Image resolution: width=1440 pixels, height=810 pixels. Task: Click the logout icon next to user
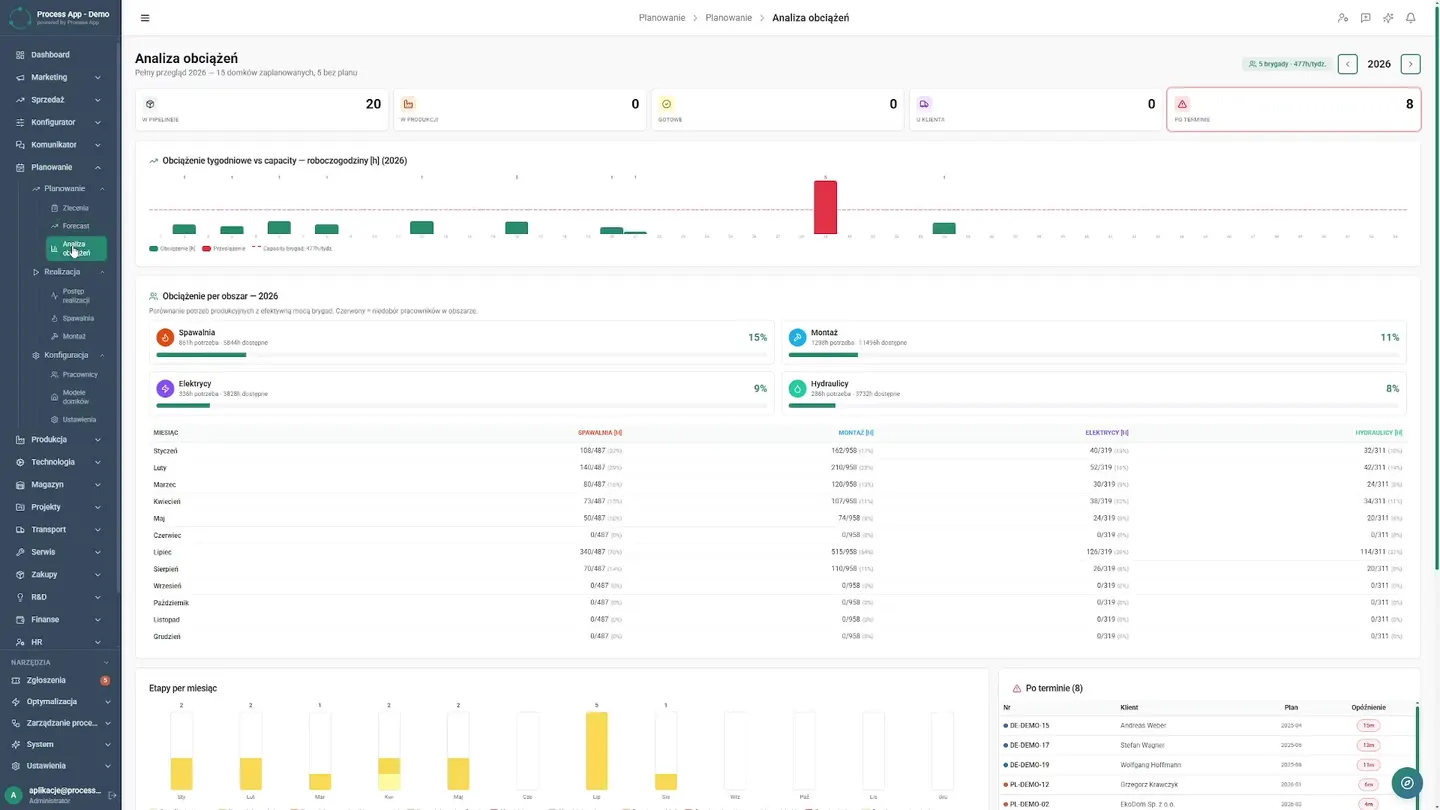112,795
